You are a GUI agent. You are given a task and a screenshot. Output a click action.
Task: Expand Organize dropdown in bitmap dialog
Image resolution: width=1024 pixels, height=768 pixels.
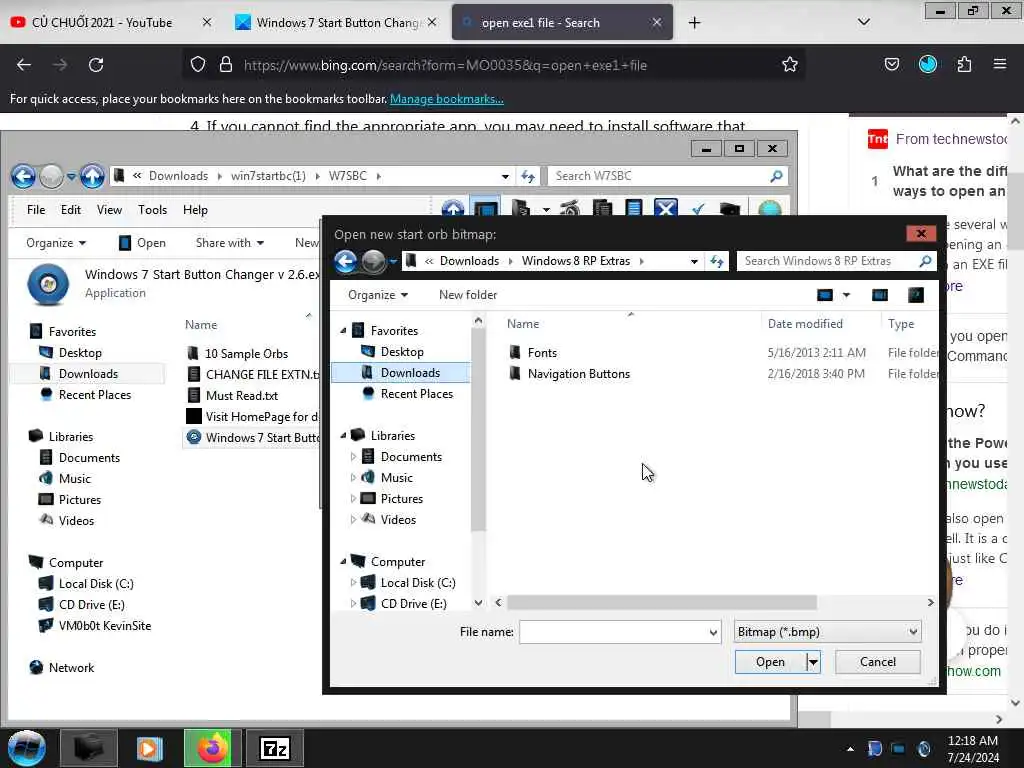pos(377,295)
